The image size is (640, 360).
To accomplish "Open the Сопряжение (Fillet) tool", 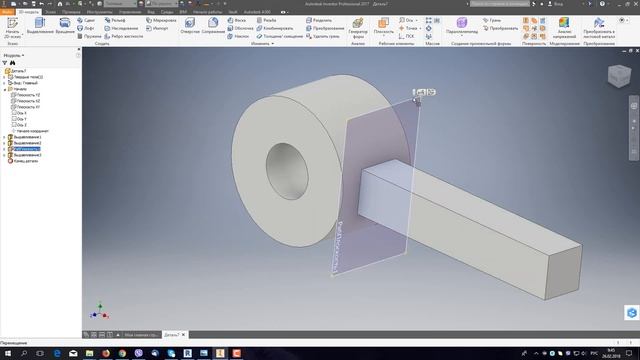I will (x=213, y=26).
